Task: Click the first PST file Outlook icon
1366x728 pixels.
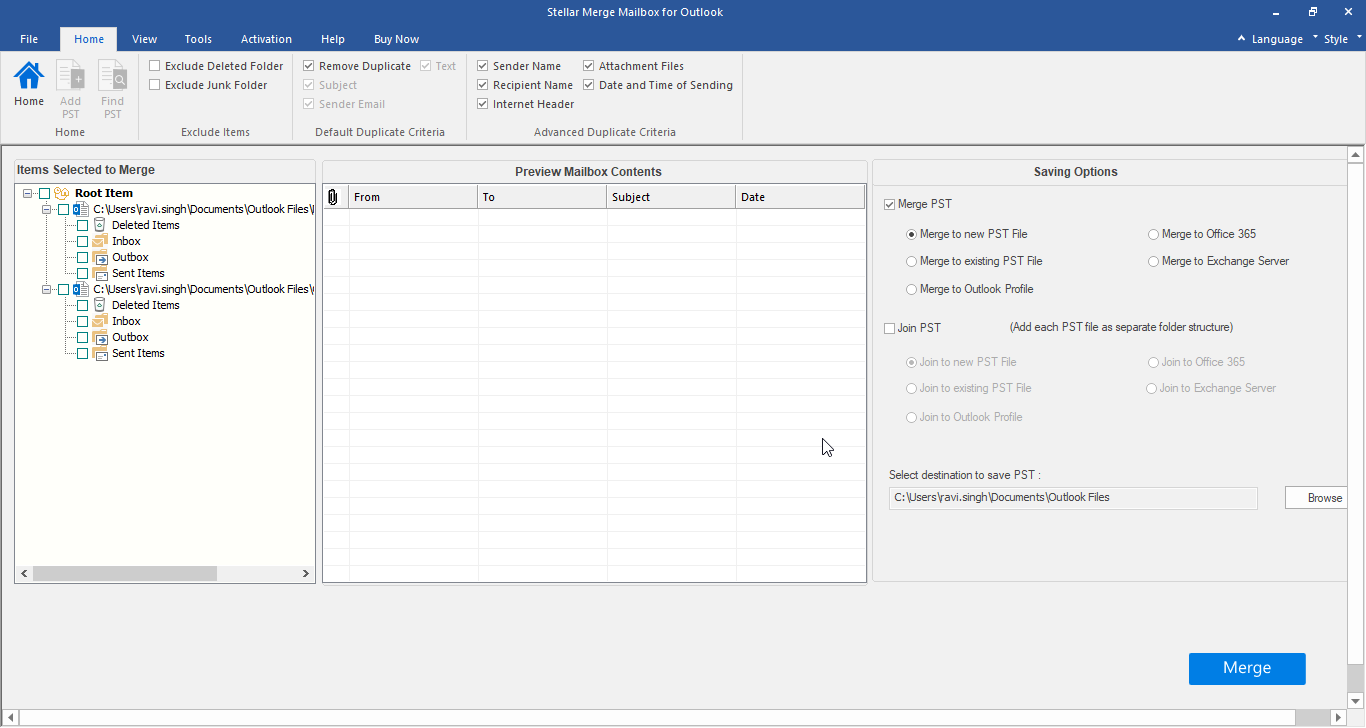Action: 81,209
